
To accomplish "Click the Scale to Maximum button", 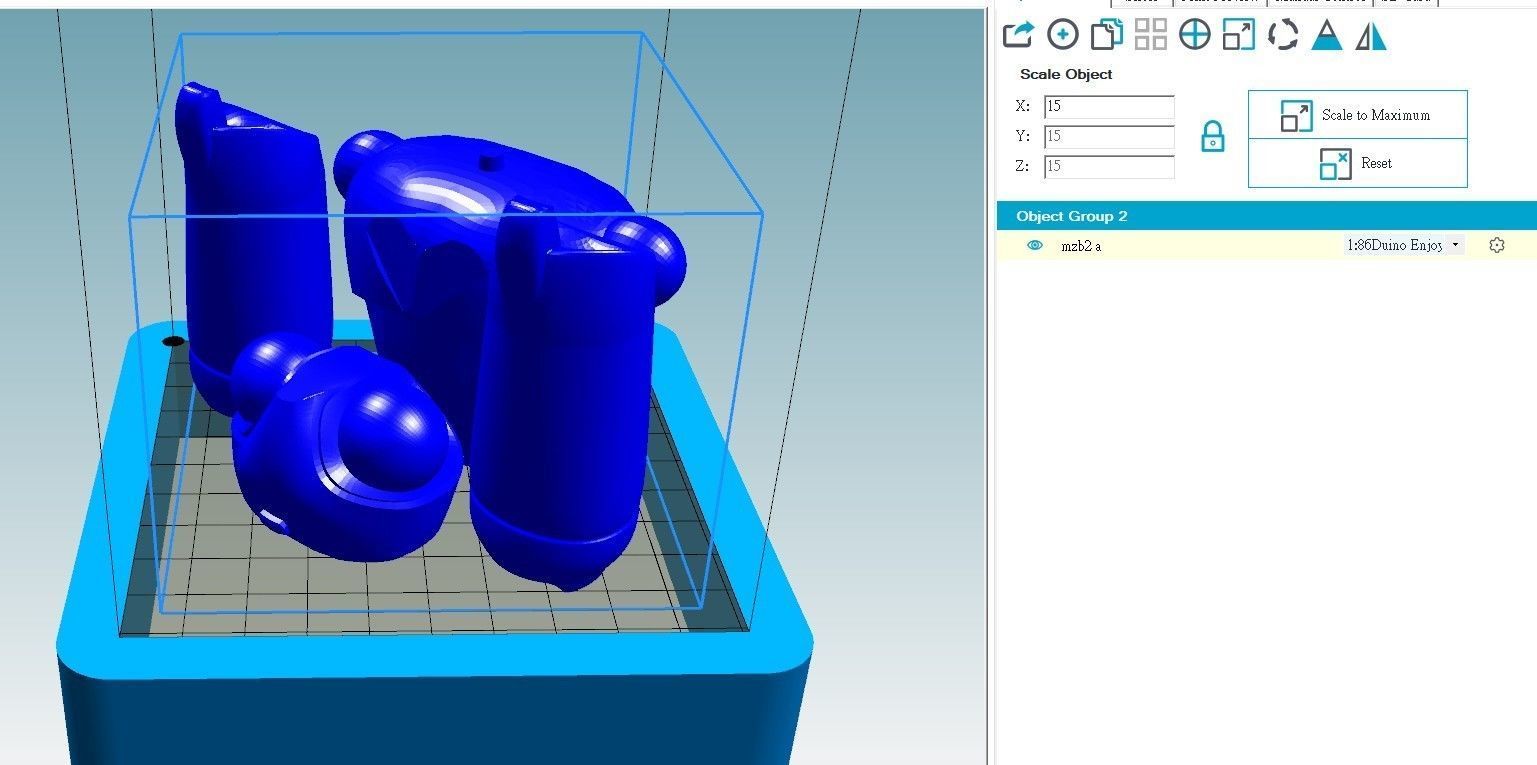I will [1358, 115].
